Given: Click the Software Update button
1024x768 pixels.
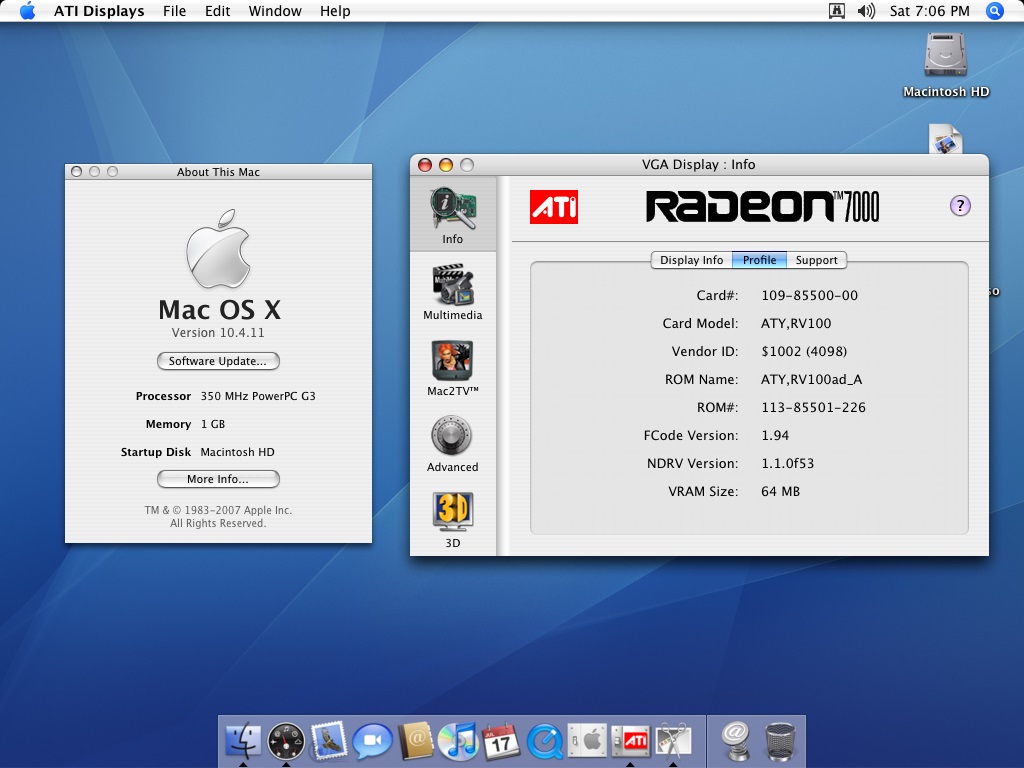Looking at the screenshot, I should [x=218, y=361].
